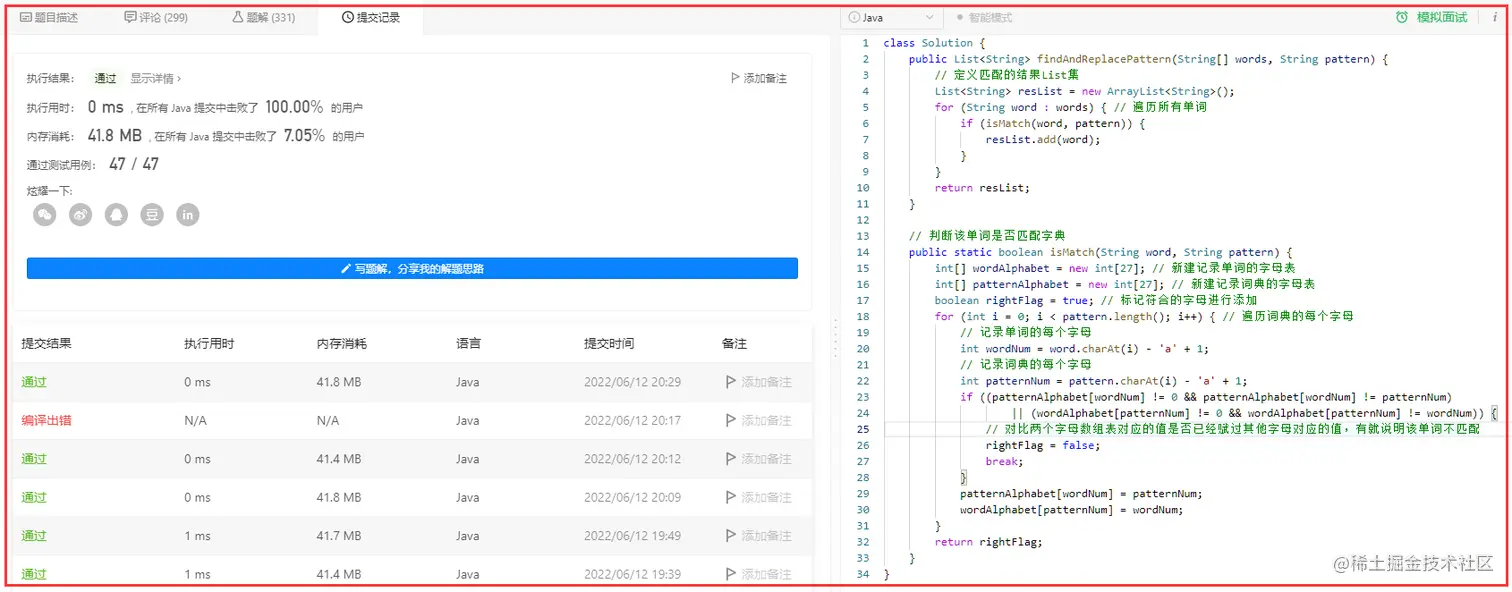The height and width of the screenshot is (592, 1512).
Task: Open the 通过 submission from 19:39
Action: pyautogui.click(x=34, y=574)
